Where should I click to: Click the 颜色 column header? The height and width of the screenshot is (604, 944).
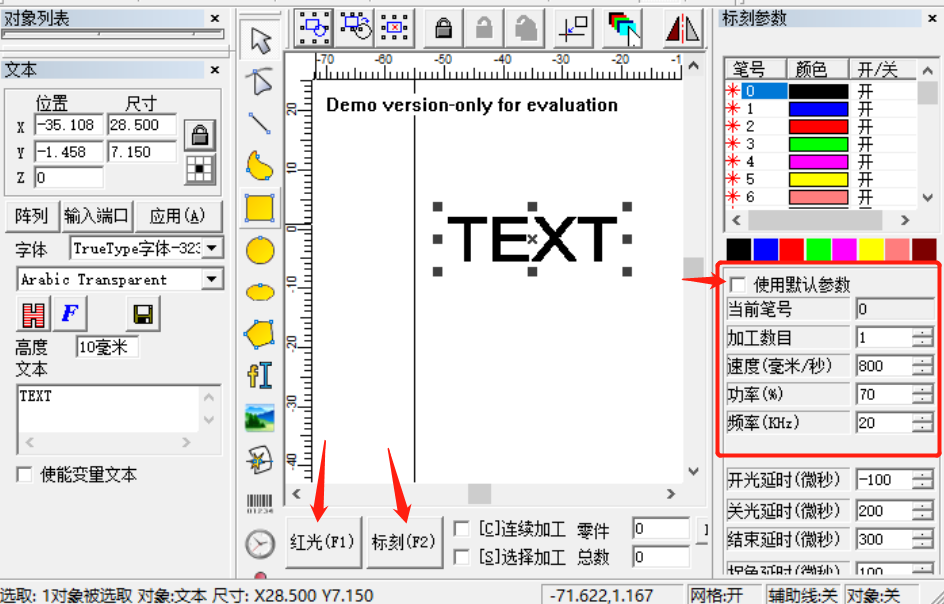coord(818,69)
